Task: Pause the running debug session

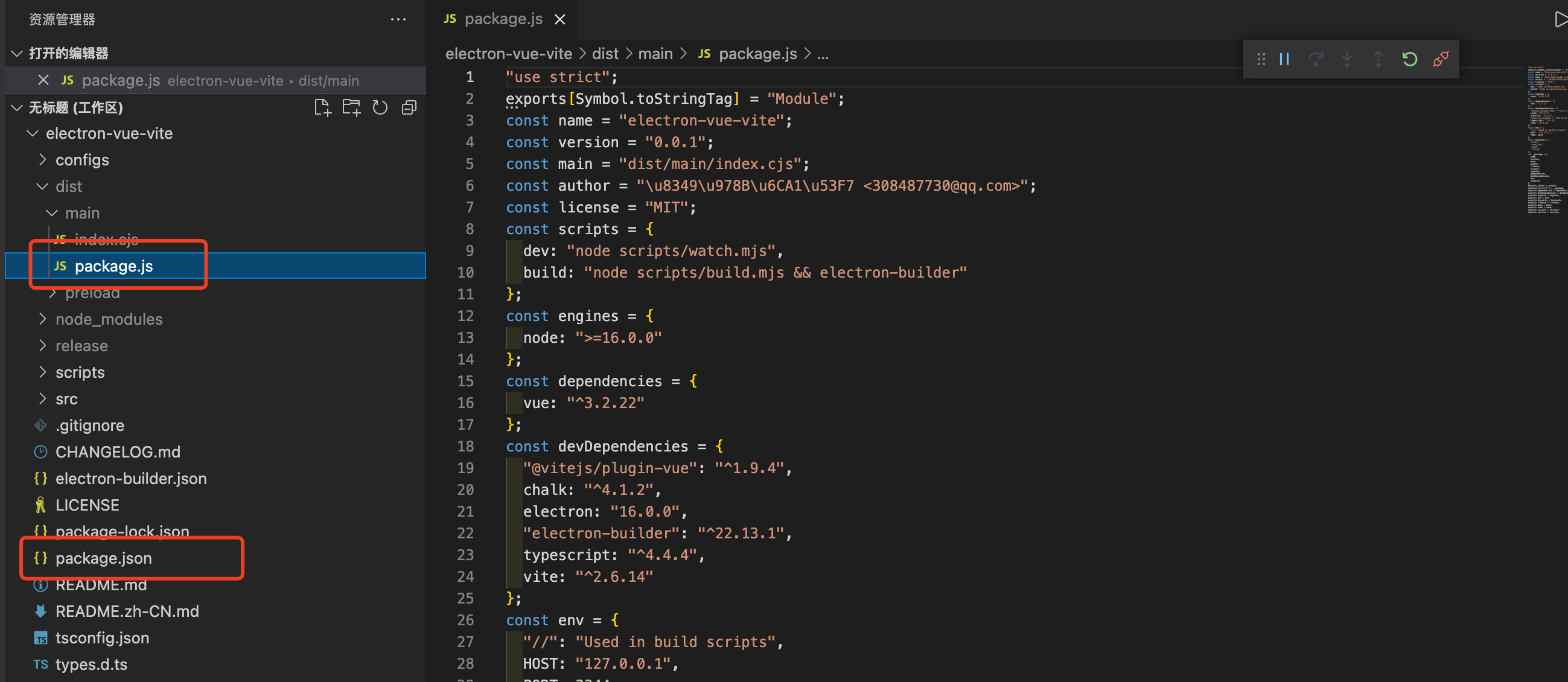Action: 1284,59
